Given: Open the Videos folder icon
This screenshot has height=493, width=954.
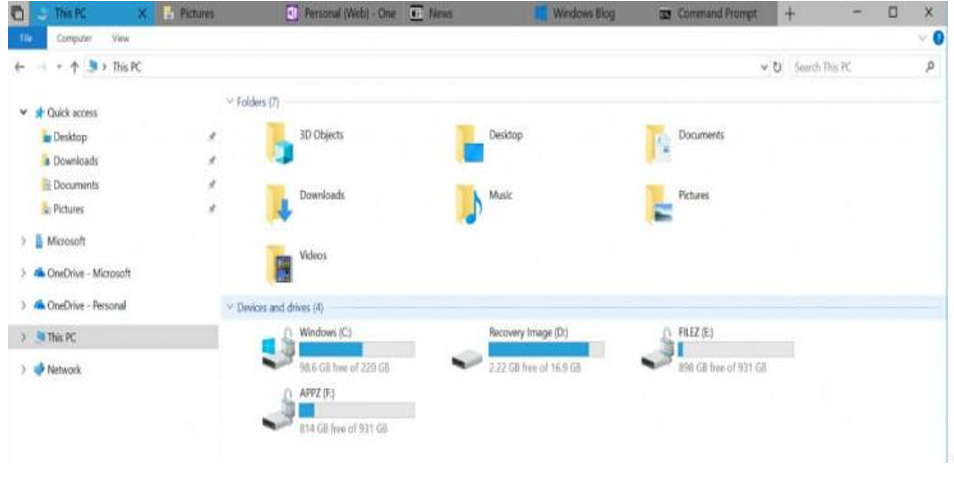Looking at the screenshot, I should 281,264.
